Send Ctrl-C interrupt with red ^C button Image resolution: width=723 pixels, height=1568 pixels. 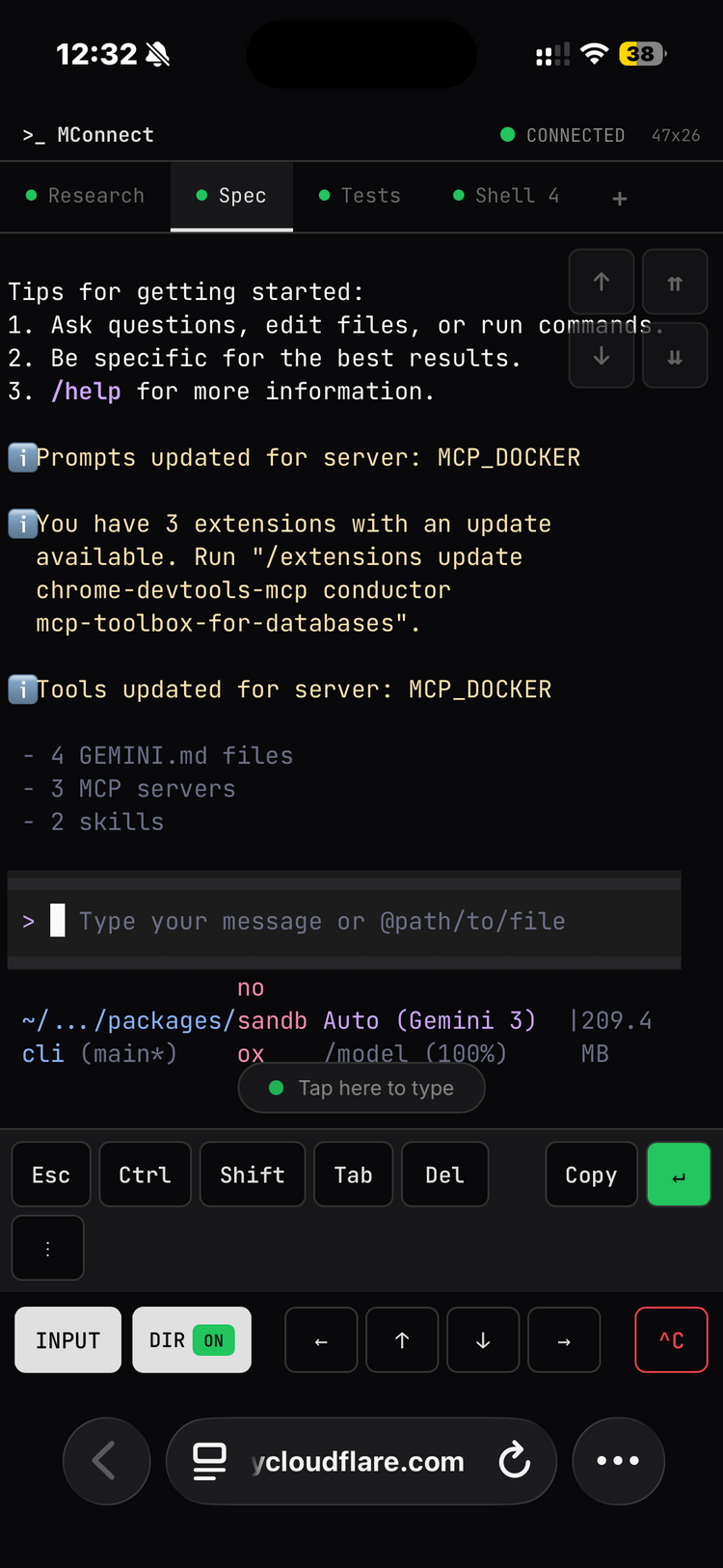[671, 1340]
